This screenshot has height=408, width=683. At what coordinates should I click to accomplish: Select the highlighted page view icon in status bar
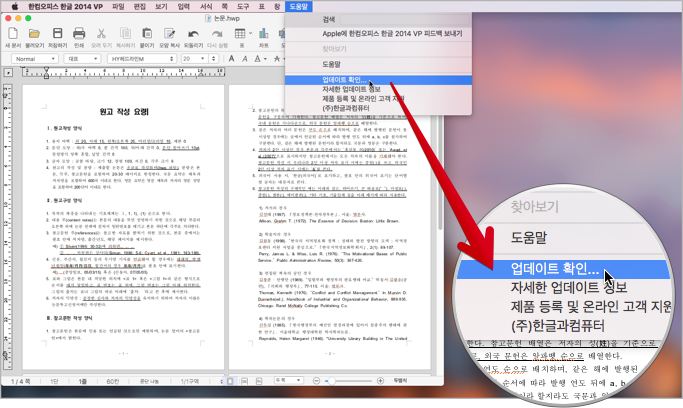pos(230,381)
